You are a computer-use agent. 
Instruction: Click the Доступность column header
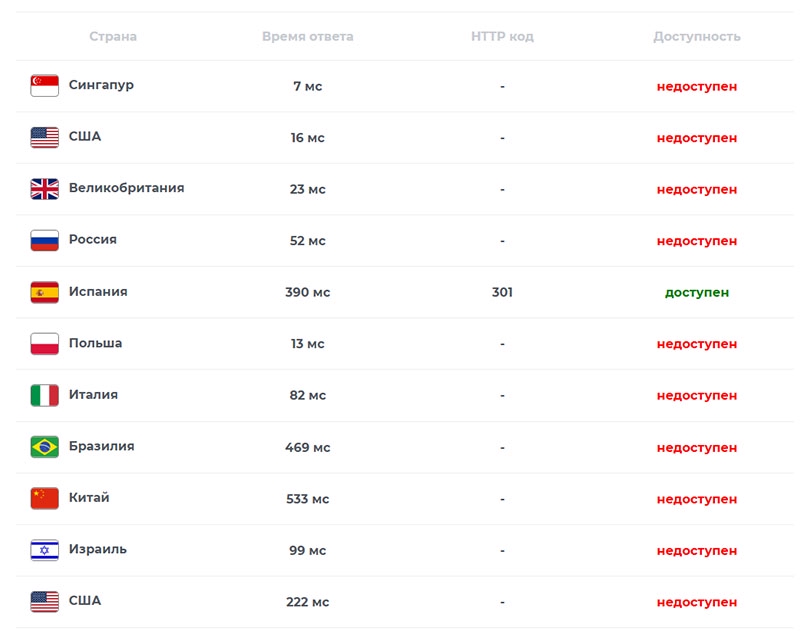tap(697, 36)
